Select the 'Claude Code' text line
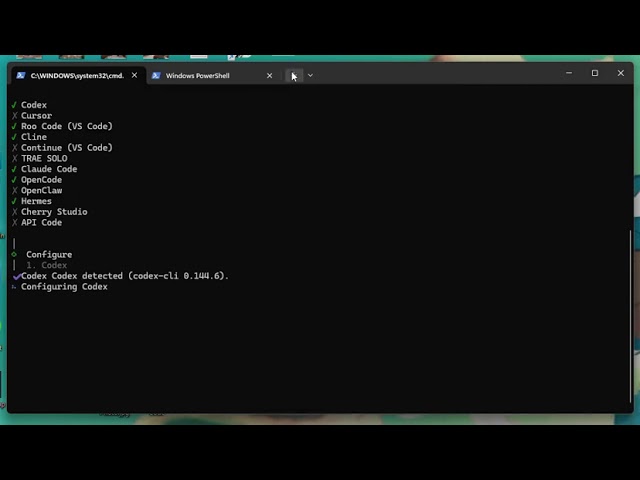 click(49, 169)
